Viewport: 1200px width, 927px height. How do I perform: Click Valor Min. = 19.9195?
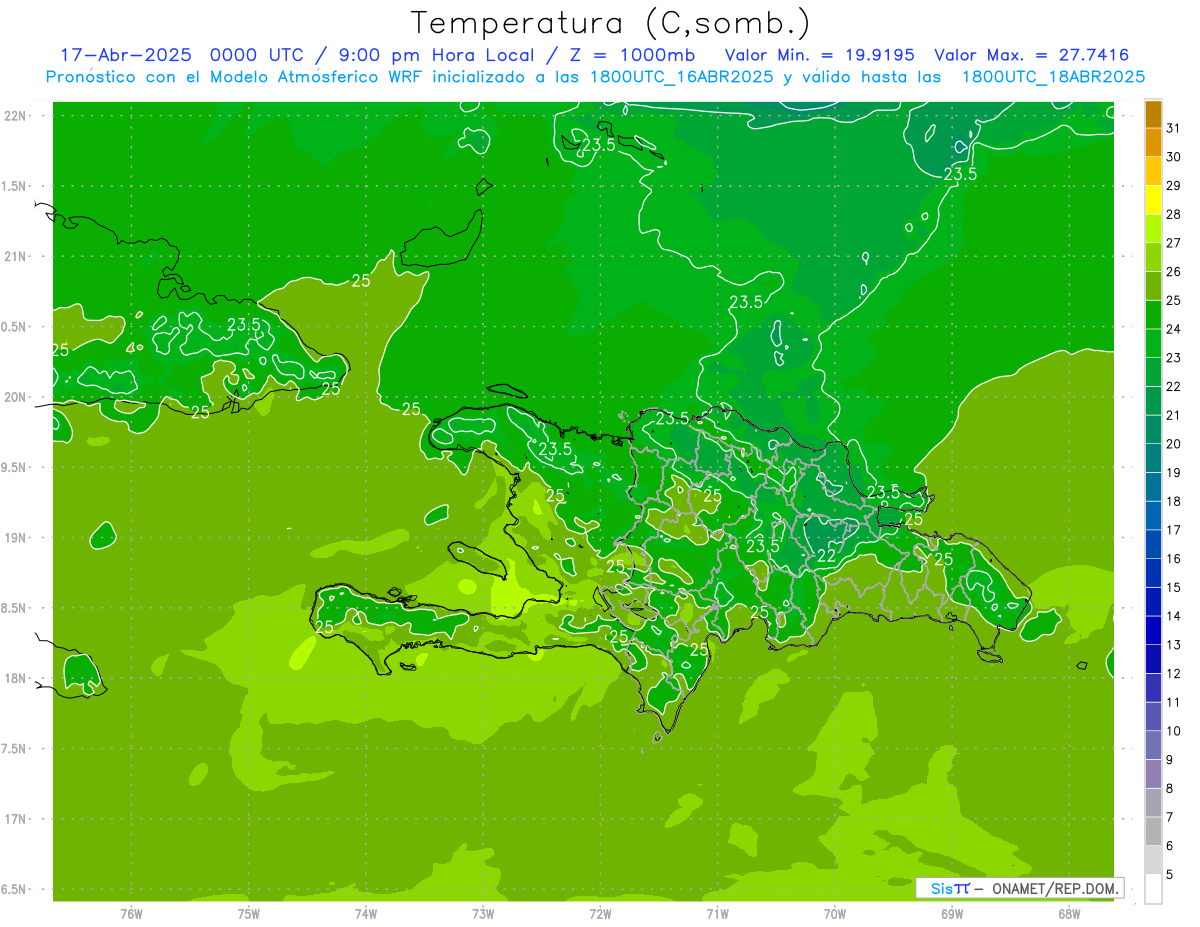[820, 55]
